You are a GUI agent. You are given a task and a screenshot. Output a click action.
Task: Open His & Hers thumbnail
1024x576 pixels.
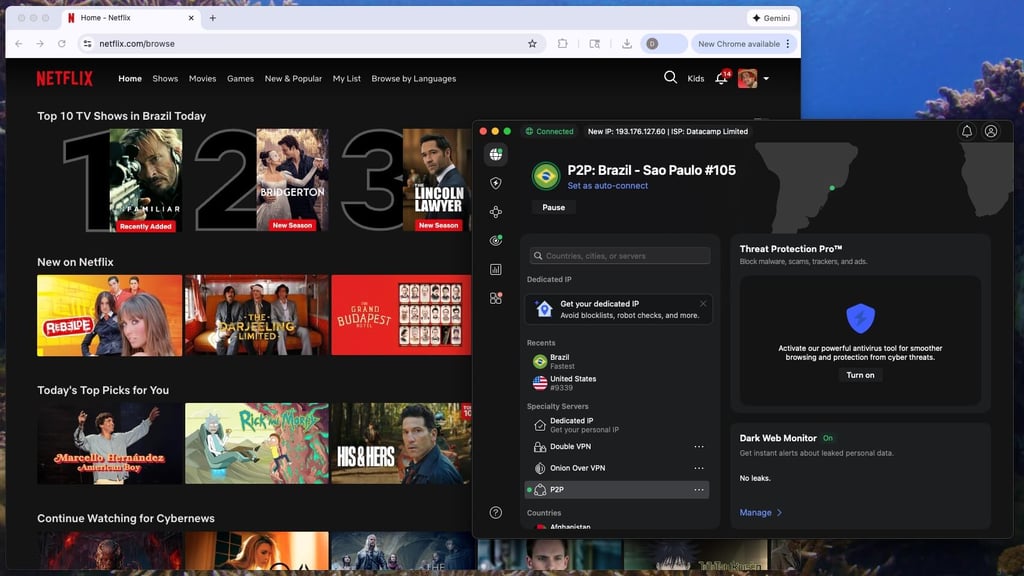401,443
